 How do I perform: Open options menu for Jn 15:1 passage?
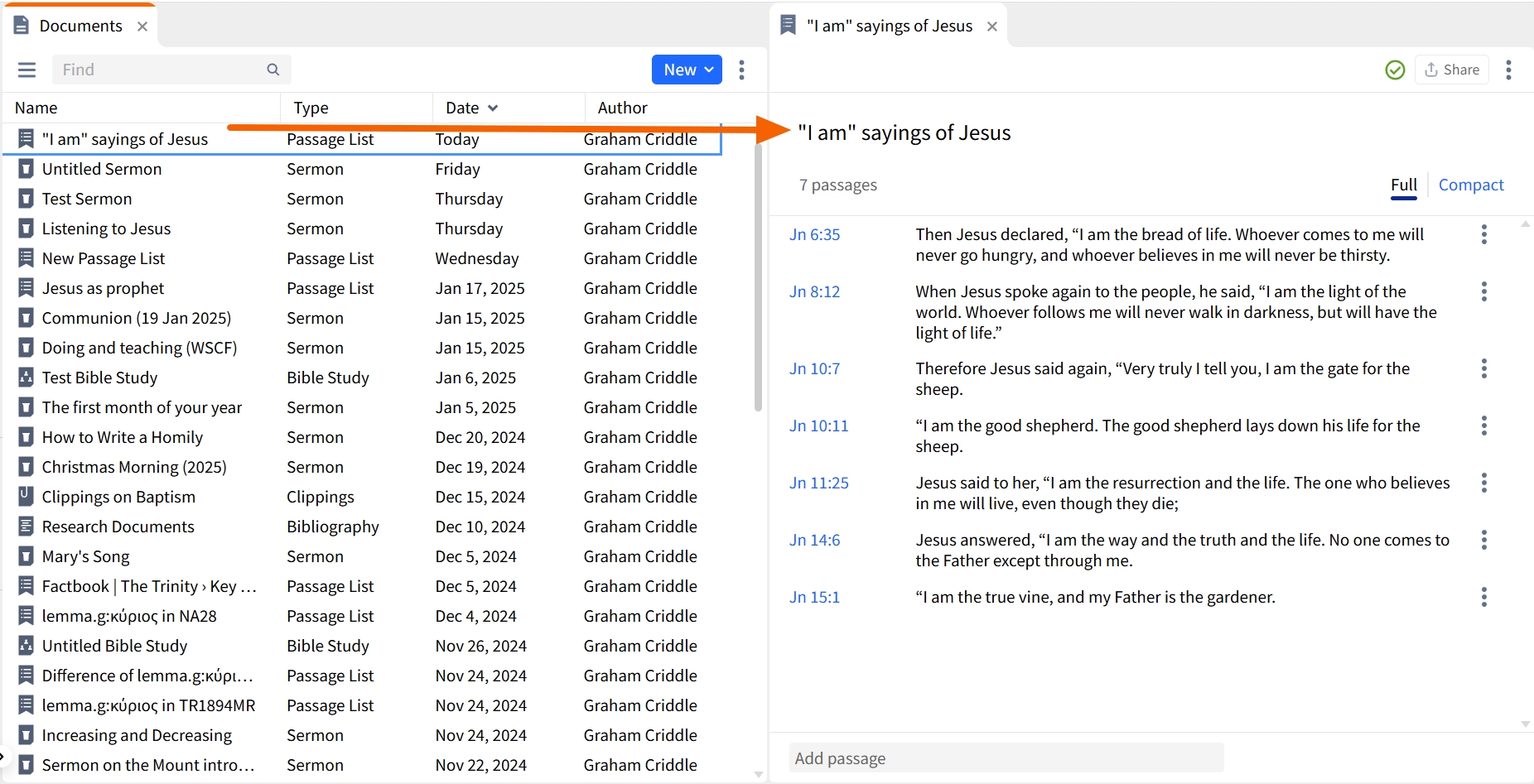1483,597
